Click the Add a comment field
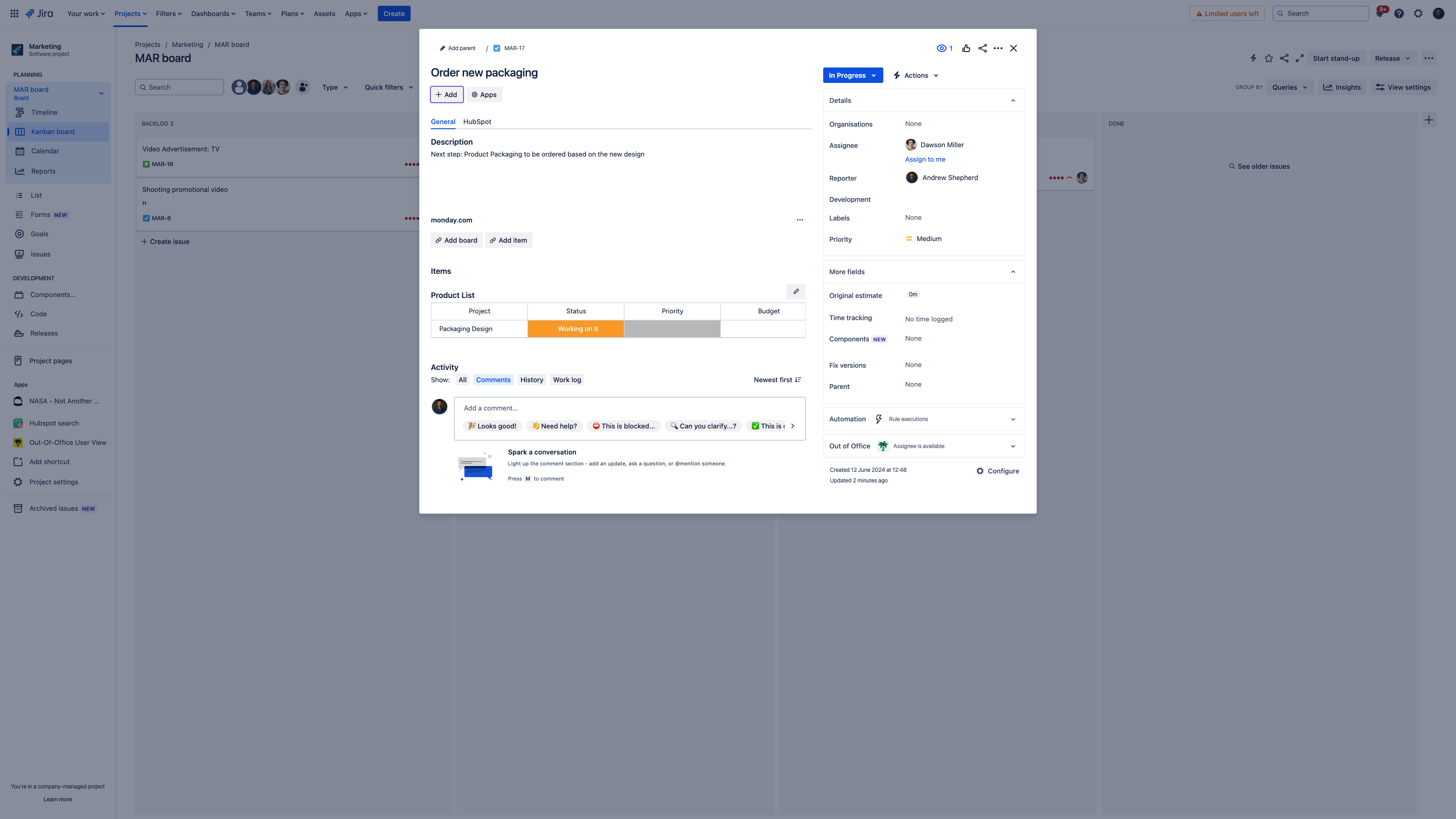This screenshot has height=819, width=1456. 630,408
